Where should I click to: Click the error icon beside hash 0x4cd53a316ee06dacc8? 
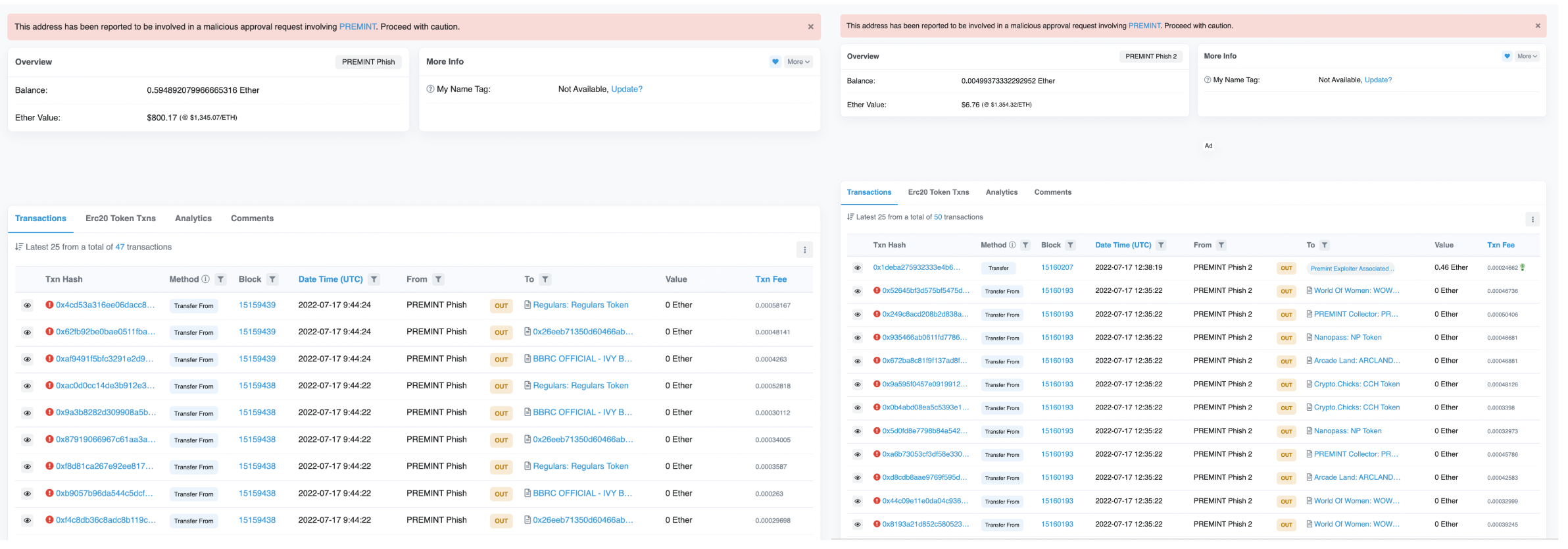[49, 305]
